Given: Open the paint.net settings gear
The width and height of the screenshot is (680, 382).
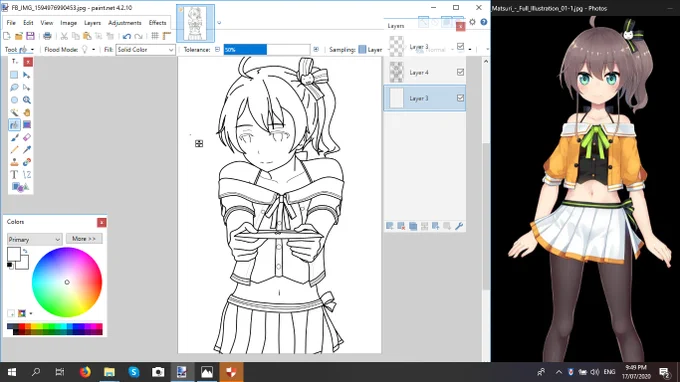Looking at the screenshot, I should 472,22.
